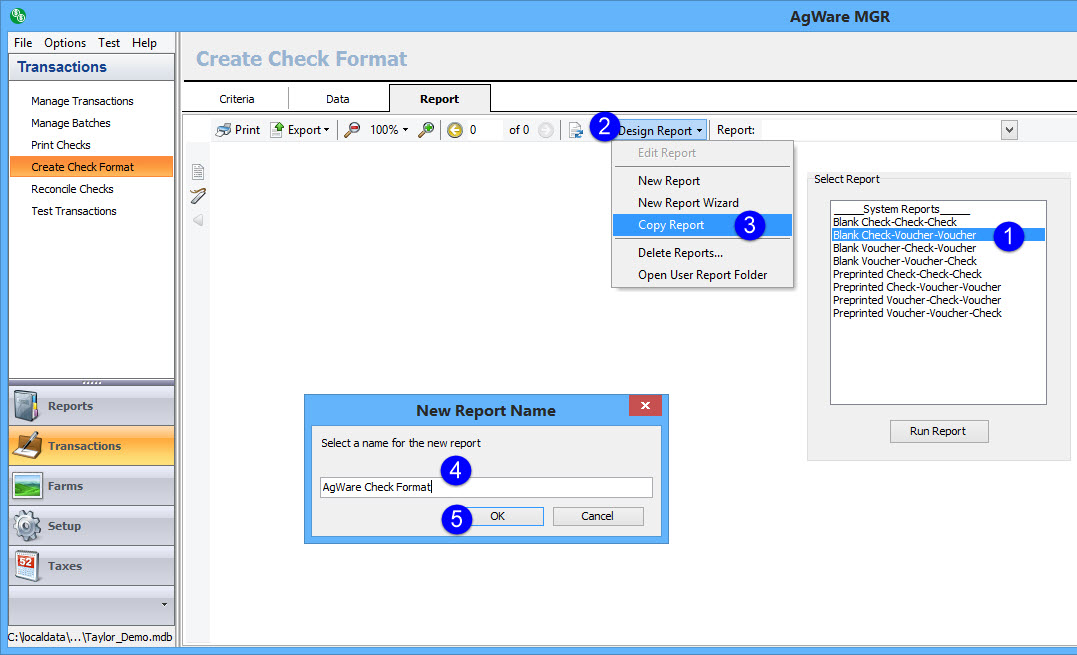Click the Run Report button
This screenshot has width=1077, height=655.
tap(938, 431)
